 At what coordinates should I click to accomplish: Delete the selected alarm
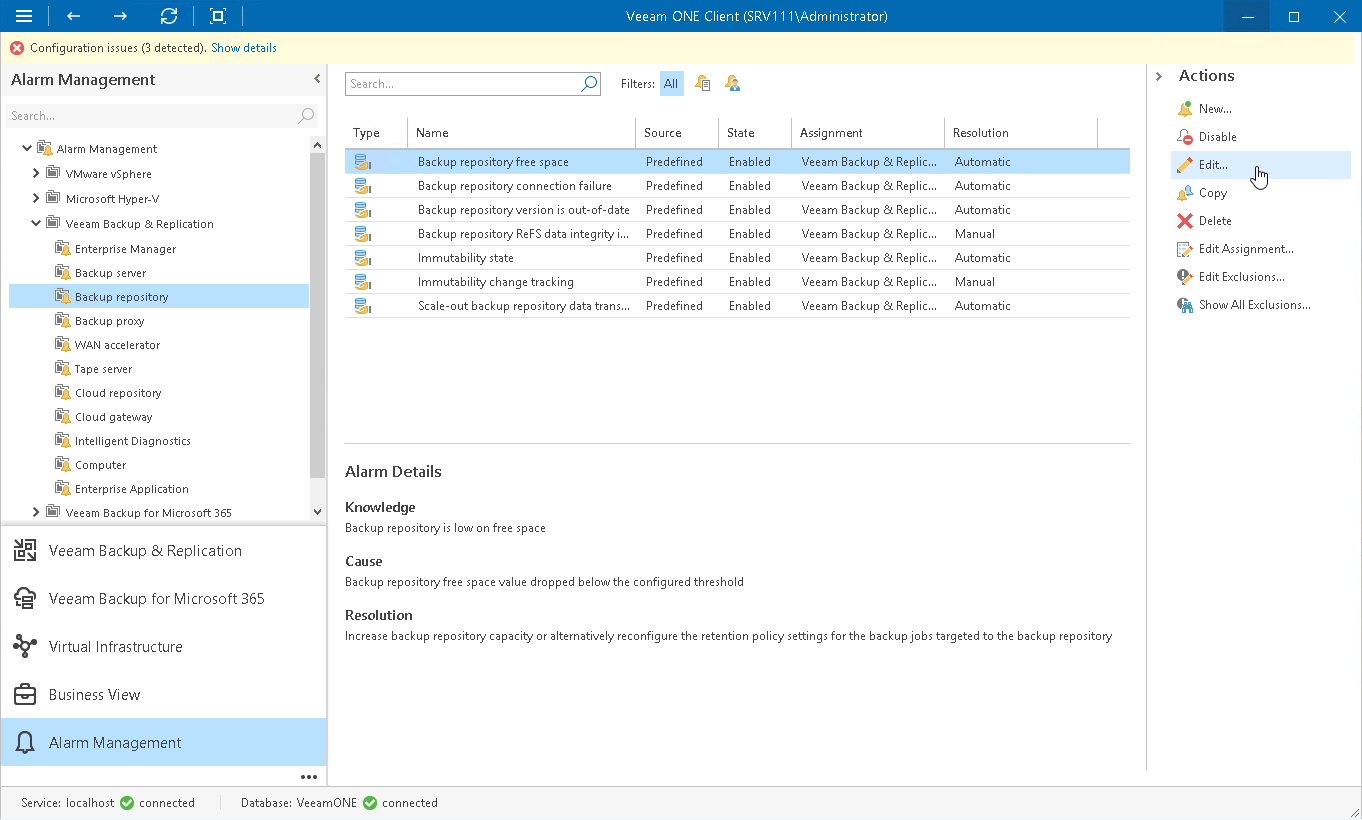click(x=1211, y=220)
